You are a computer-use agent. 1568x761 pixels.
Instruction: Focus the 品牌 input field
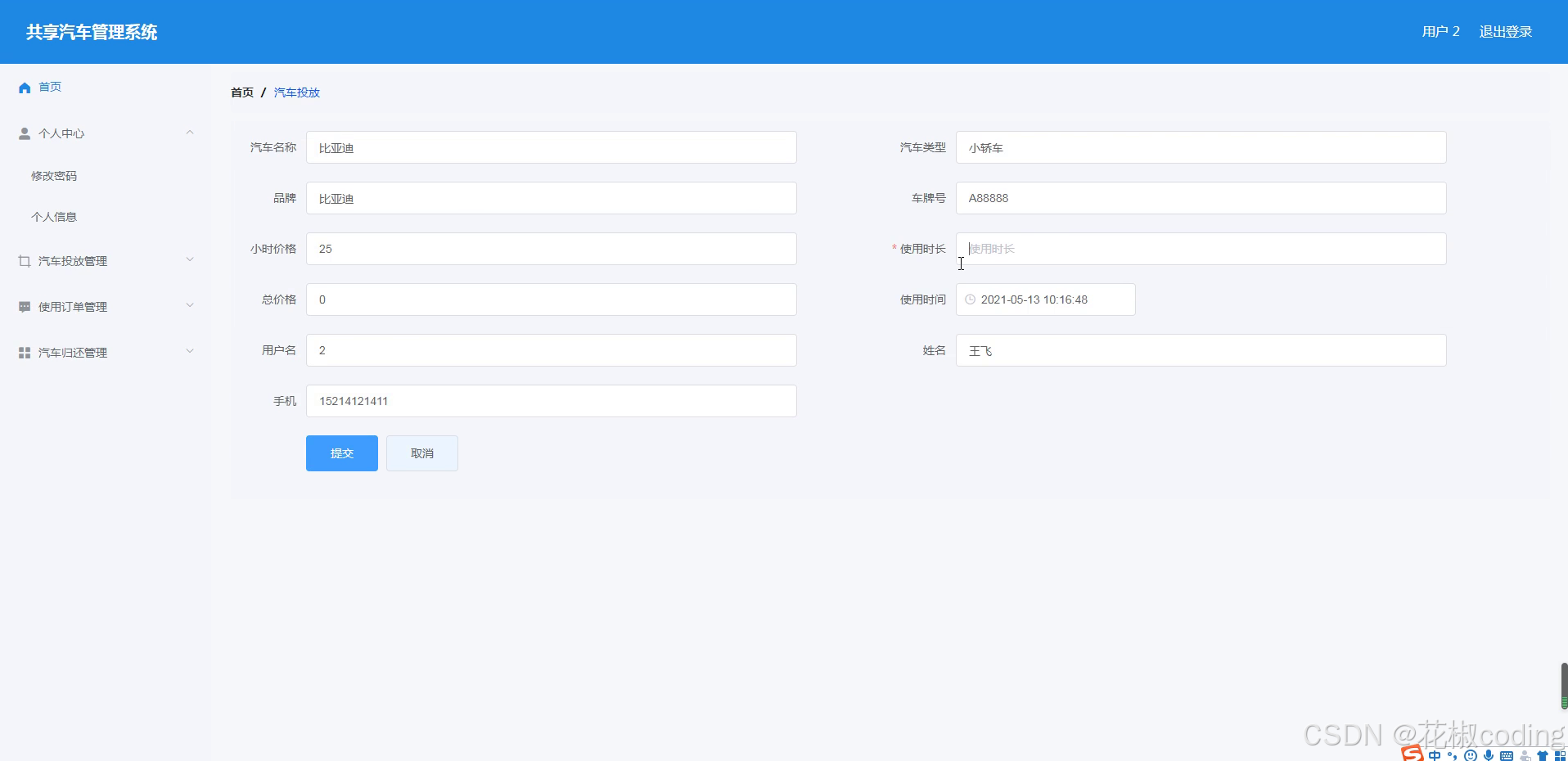(x=552, y=198)
